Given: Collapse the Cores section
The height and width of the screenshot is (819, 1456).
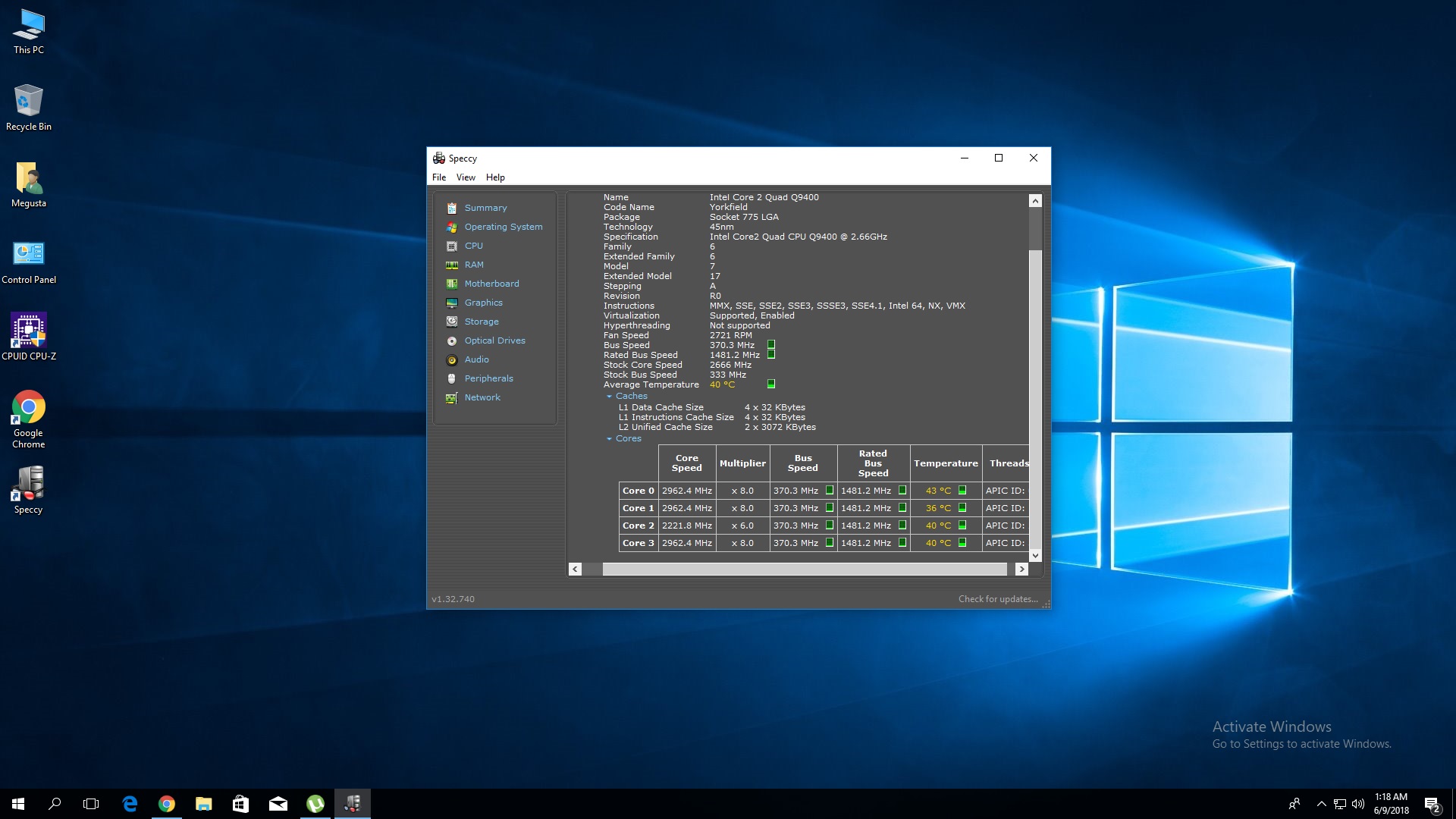Looking at the screenshot, I should 609,439.
